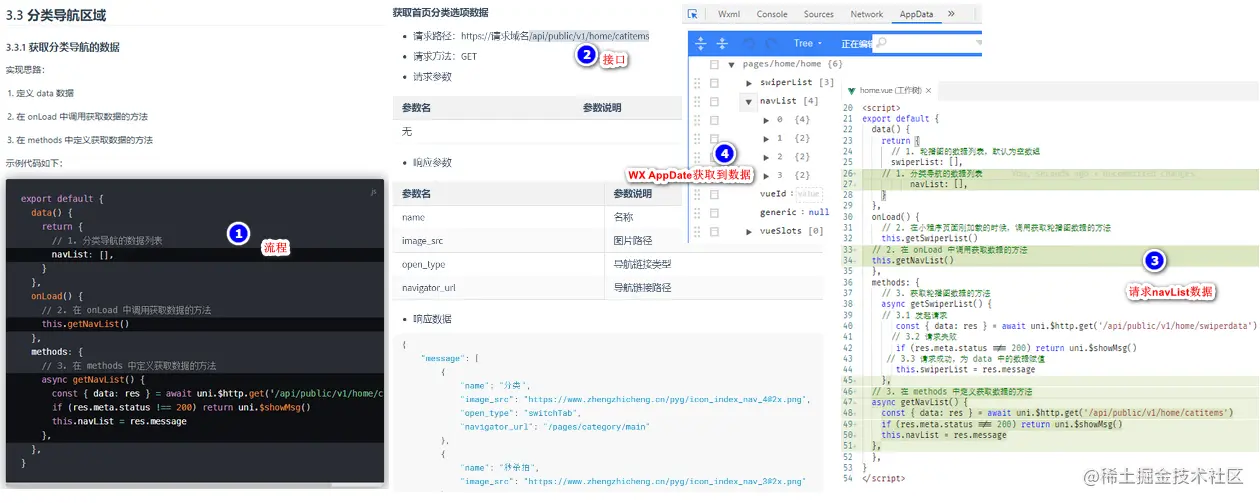
Task: Expand navList item 0 {4}
Action: [x=766, y=120]
